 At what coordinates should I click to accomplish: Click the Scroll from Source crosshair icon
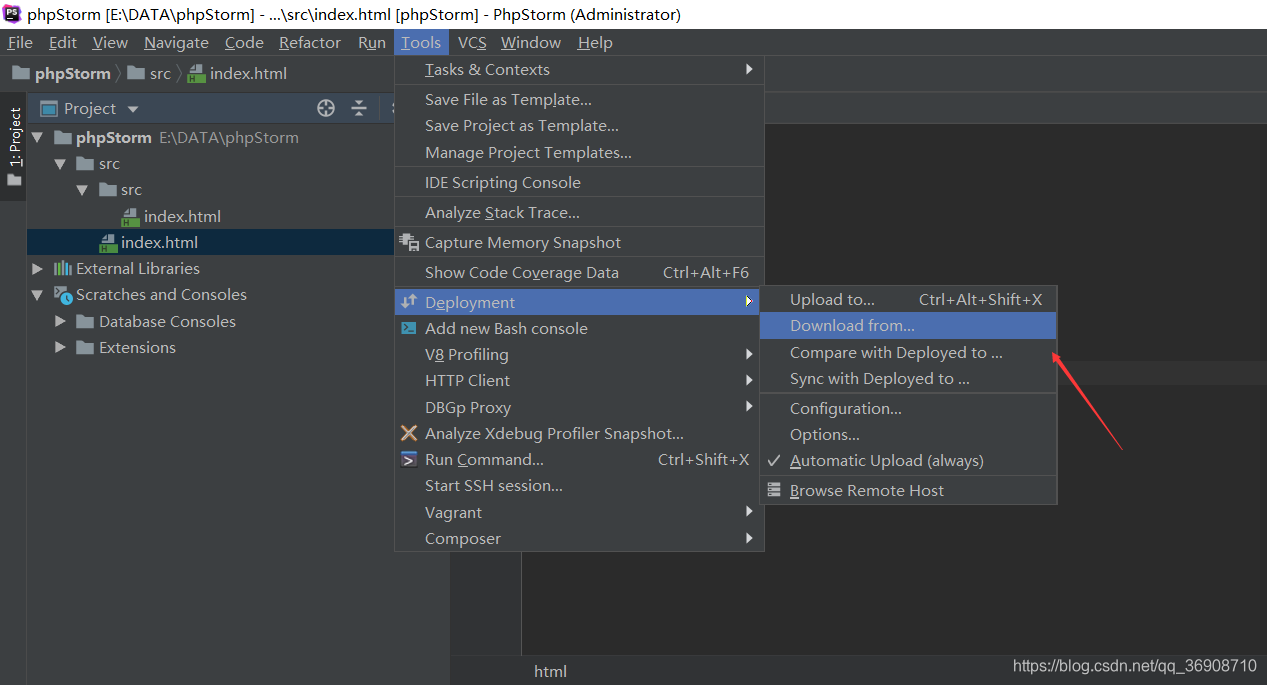[325, 107]
